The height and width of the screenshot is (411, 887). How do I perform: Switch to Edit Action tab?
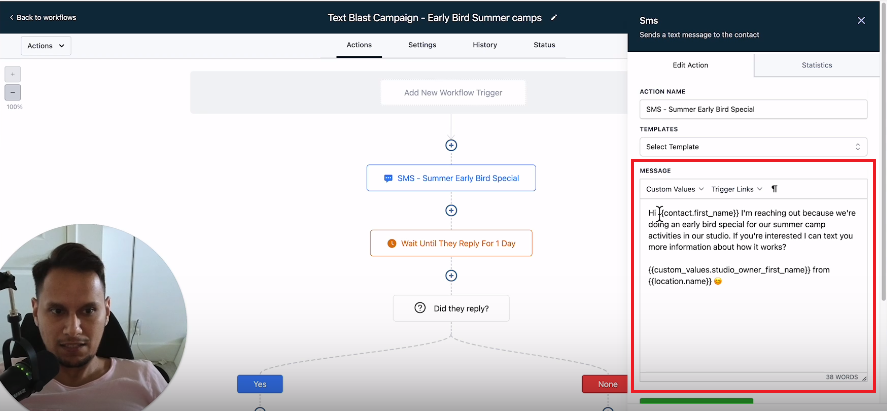click(690, 65)
